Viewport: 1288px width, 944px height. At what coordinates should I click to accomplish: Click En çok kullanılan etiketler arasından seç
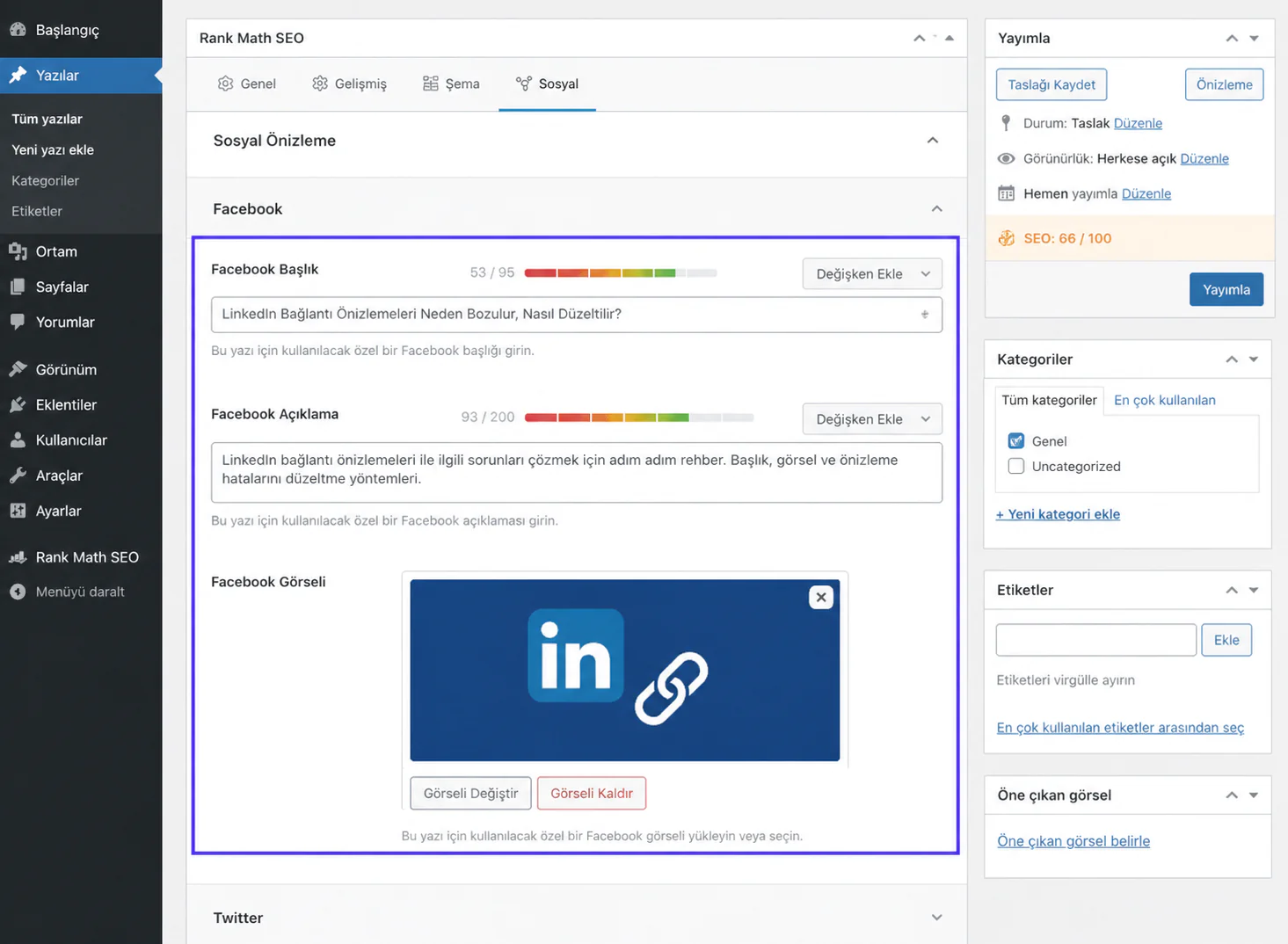pyautogui.click(x=1120, y=728)
